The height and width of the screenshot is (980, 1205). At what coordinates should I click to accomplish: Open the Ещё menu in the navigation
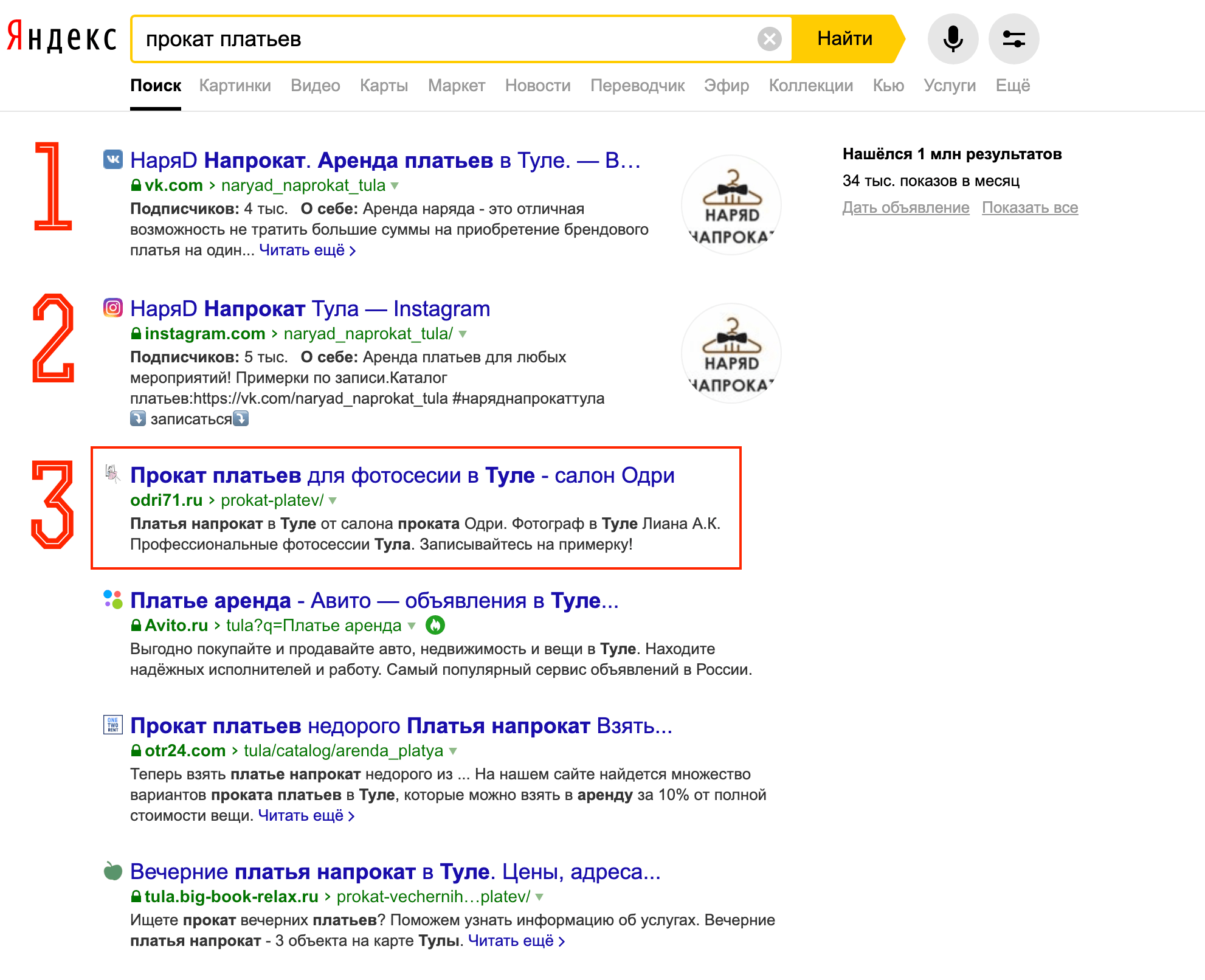tap(1013, 86)
